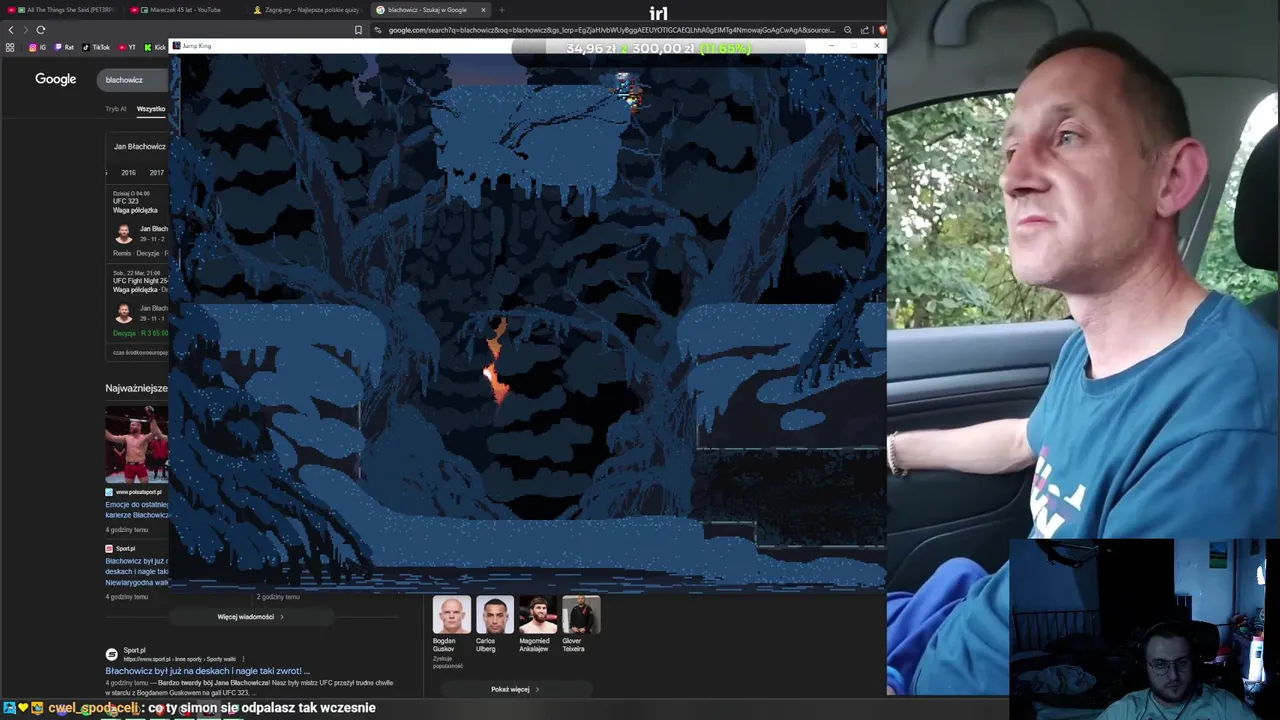The image size is (1280, 720).
Task: Click the Sport.pl result site name
Action: pyautogui.click(x=134, y=650)
